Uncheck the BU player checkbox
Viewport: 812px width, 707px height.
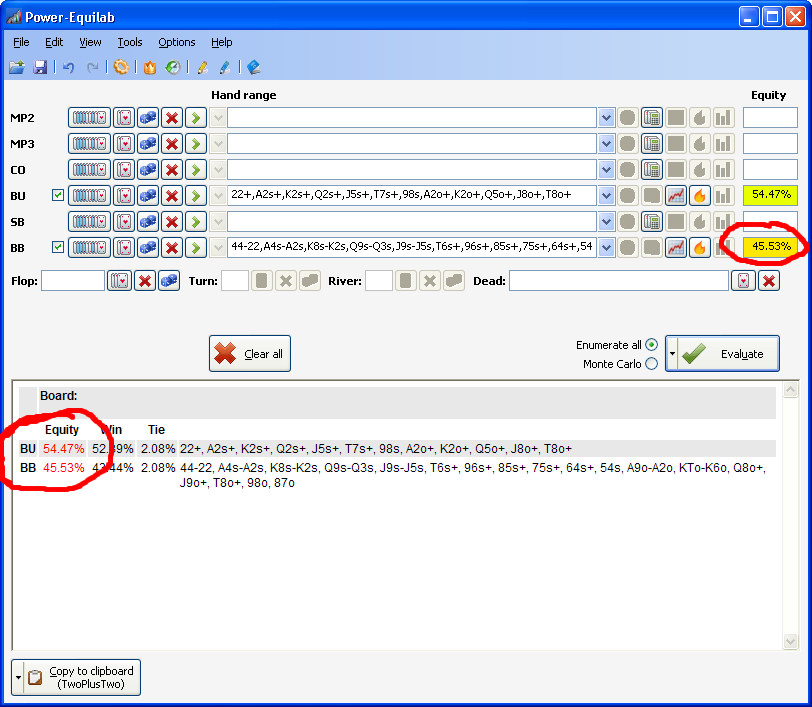click(x=58, y=195)
